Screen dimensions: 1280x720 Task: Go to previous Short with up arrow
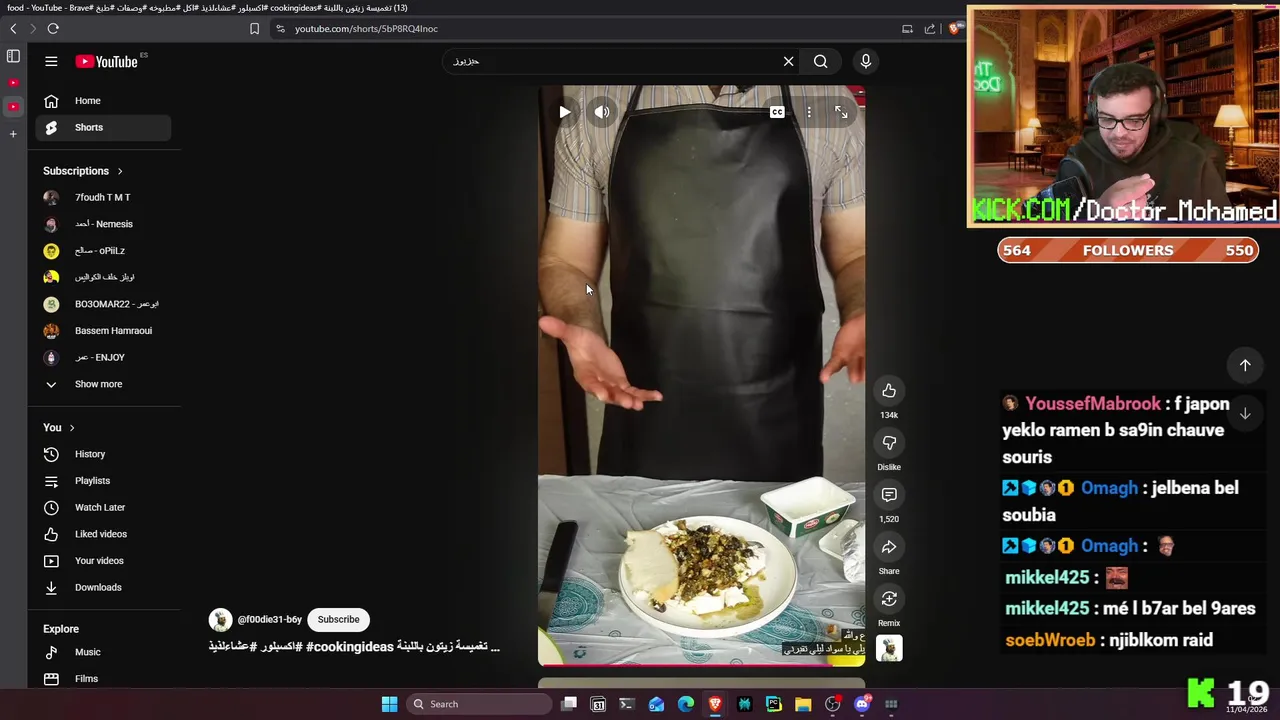coord(1245,365)
